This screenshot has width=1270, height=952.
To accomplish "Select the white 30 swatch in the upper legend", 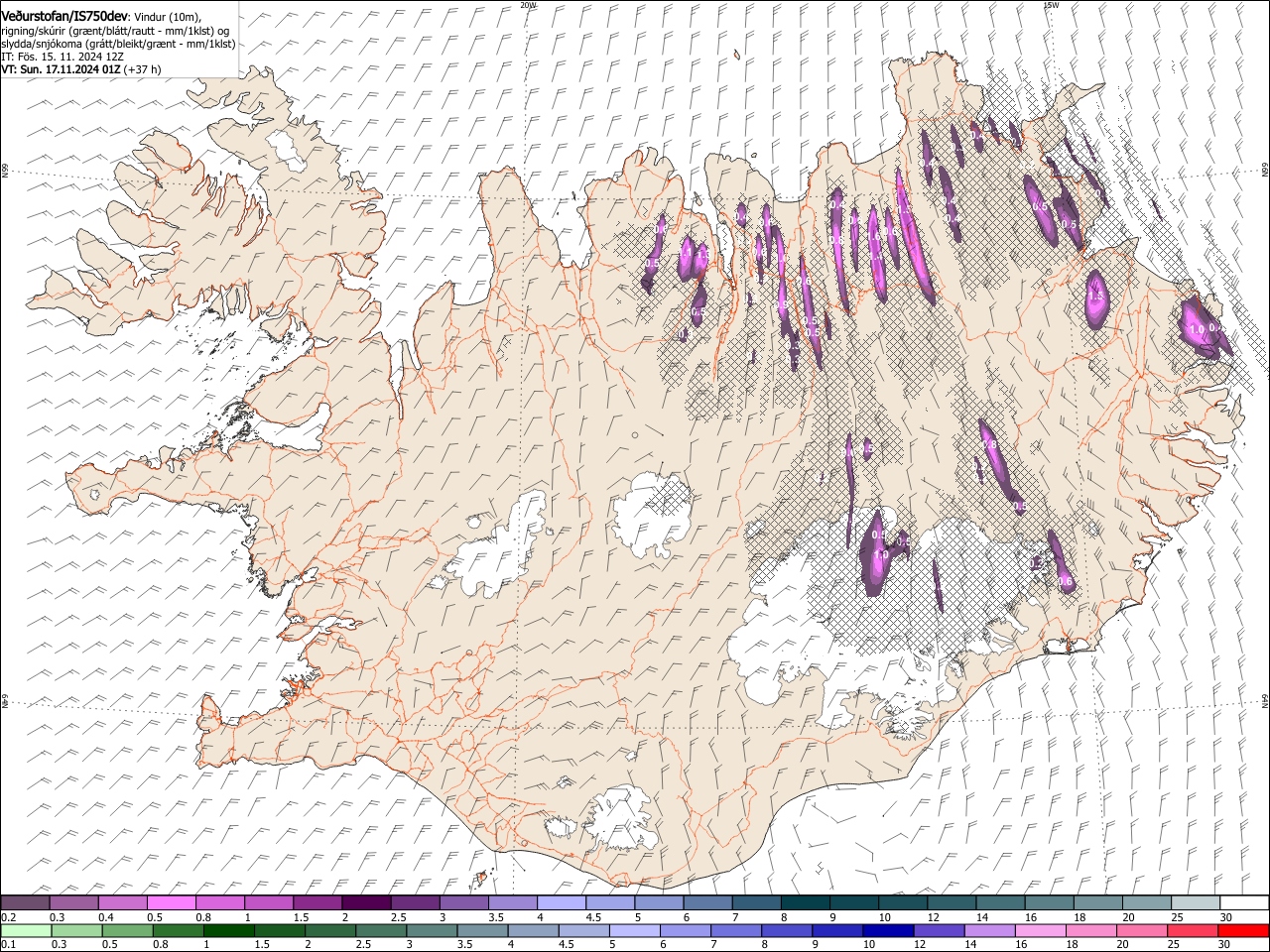I will [x=1243, y=903].
